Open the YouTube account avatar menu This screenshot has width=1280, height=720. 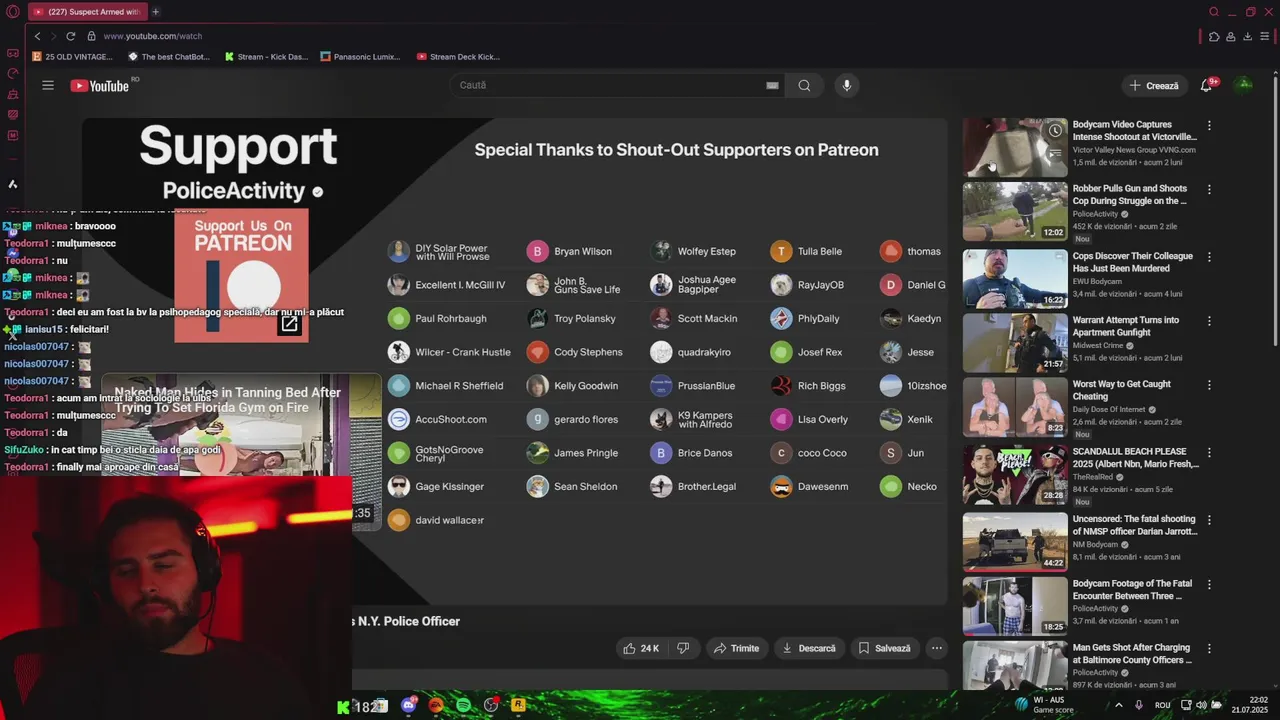[x=1245, y=85]
